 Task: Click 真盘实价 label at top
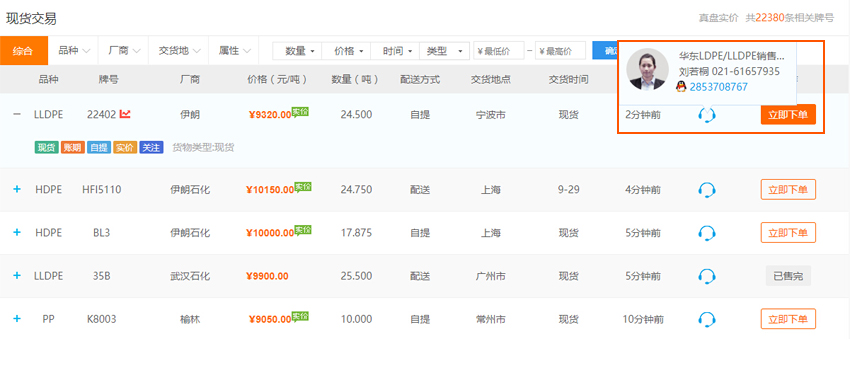(718, 18)
